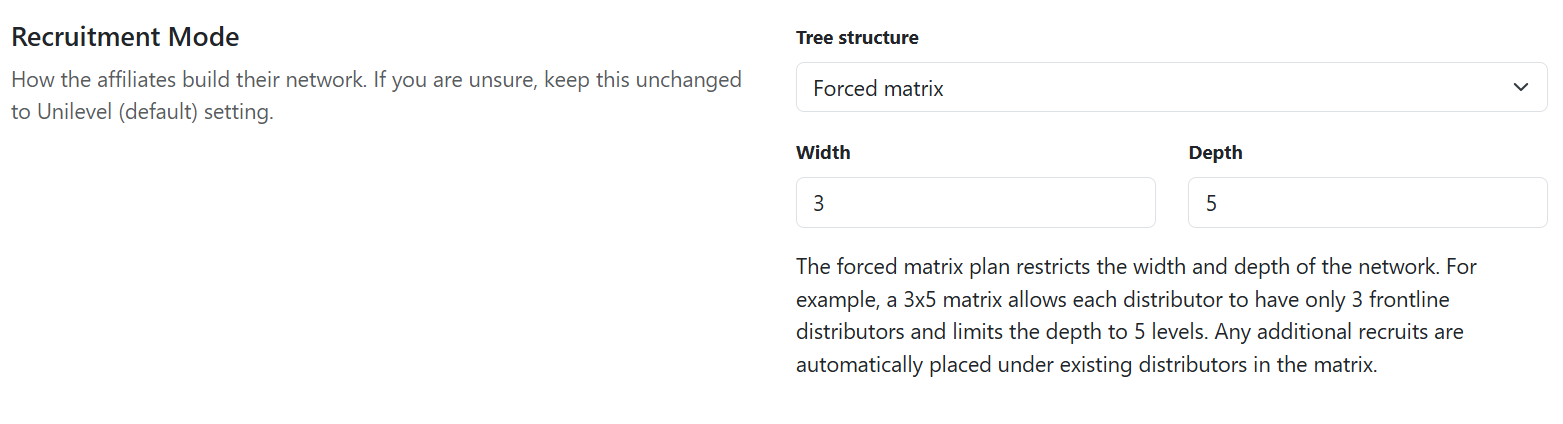Click the value 5 in Depth box
This screenshot has width=1563, height=424.
pyautogui.click(x=1211, y=204)
